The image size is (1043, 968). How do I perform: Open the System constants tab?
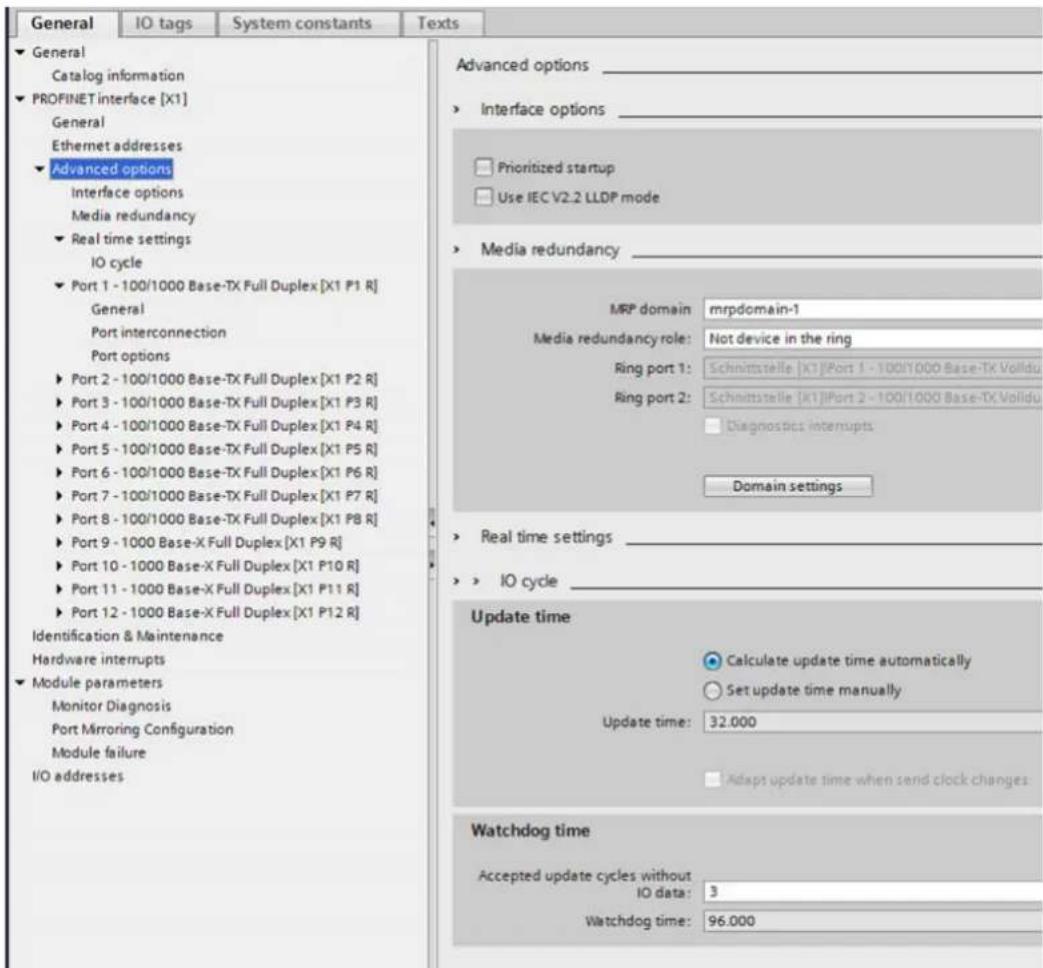tap(301, 23)
